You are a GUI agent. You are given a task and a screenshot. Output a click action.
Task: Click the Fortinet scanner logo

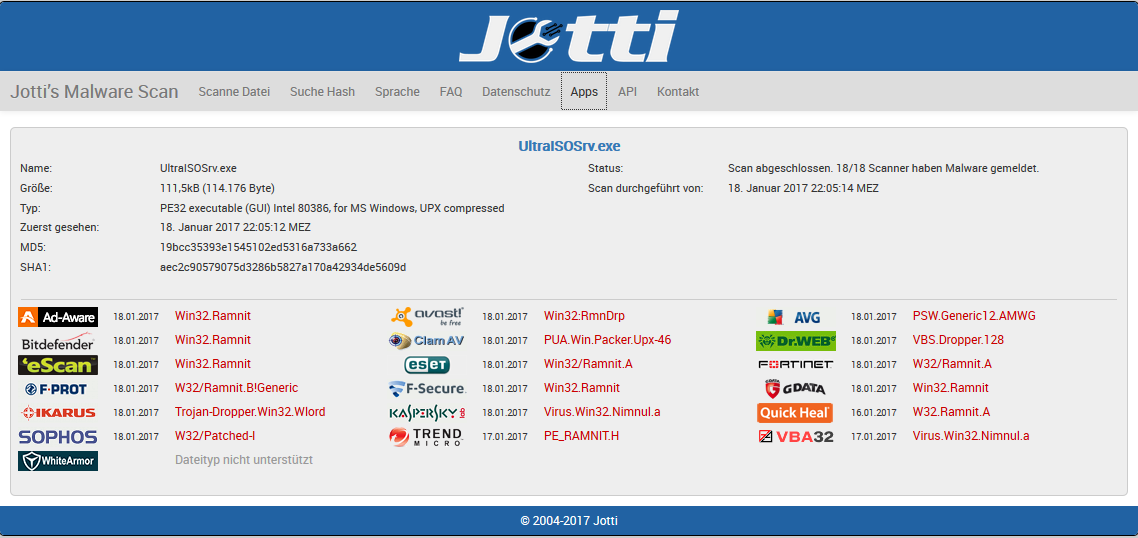tap(795, 364)
